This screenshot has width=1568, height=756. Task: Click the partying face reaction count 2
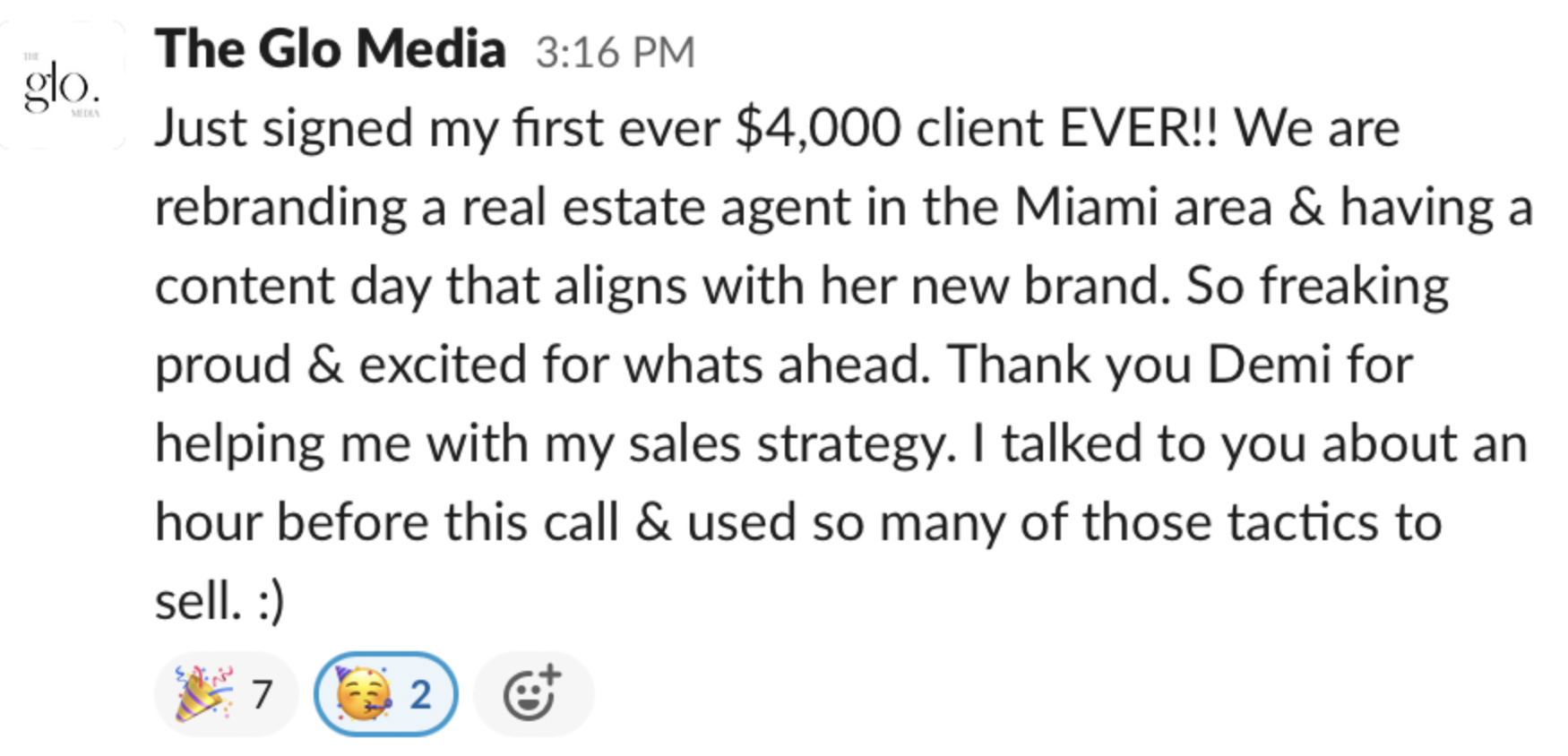pyautogui.click(x=420, y=695)
